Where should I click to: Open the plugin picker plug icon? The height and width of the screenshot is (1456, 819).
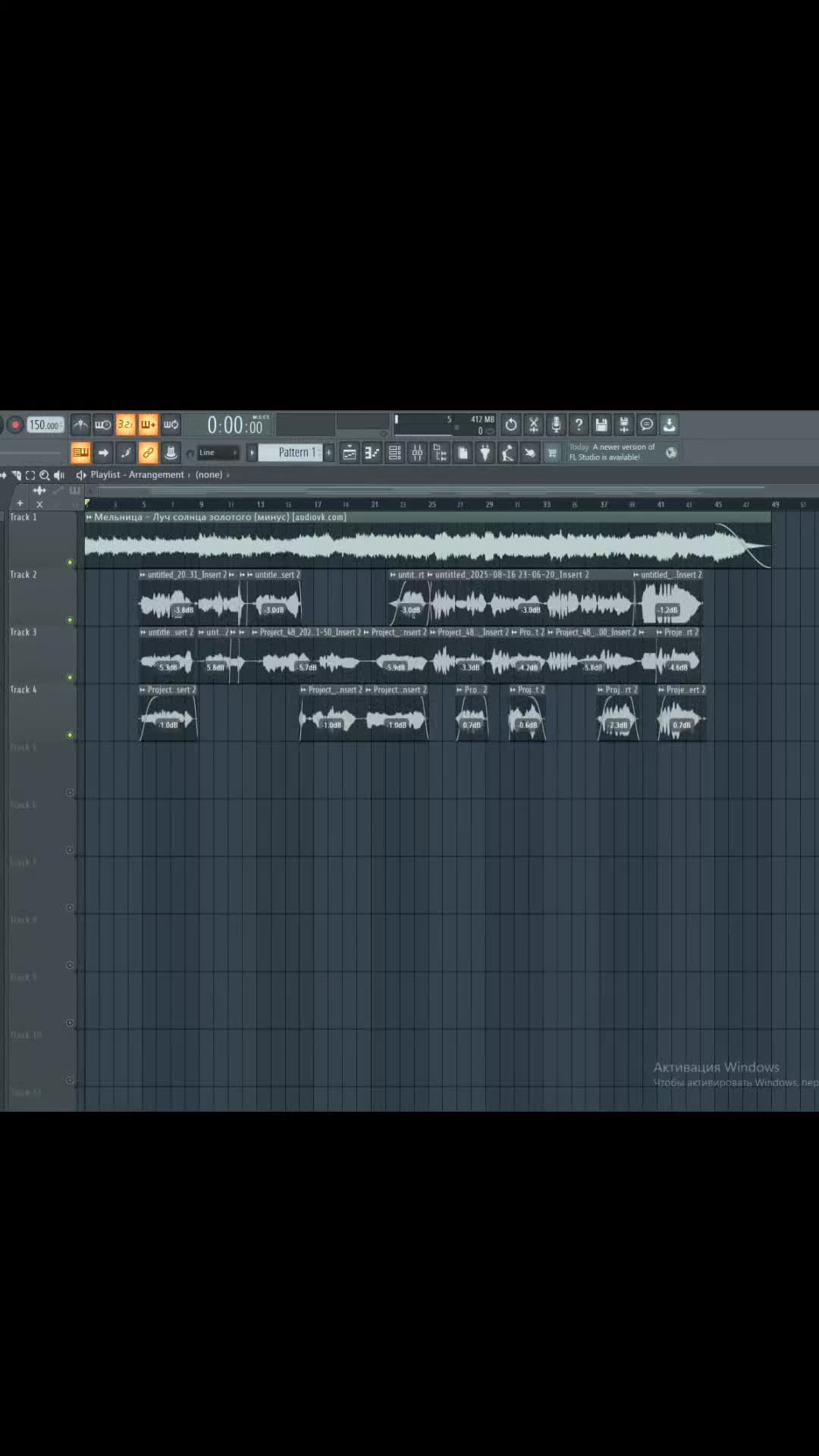click(x=485, y=453)
